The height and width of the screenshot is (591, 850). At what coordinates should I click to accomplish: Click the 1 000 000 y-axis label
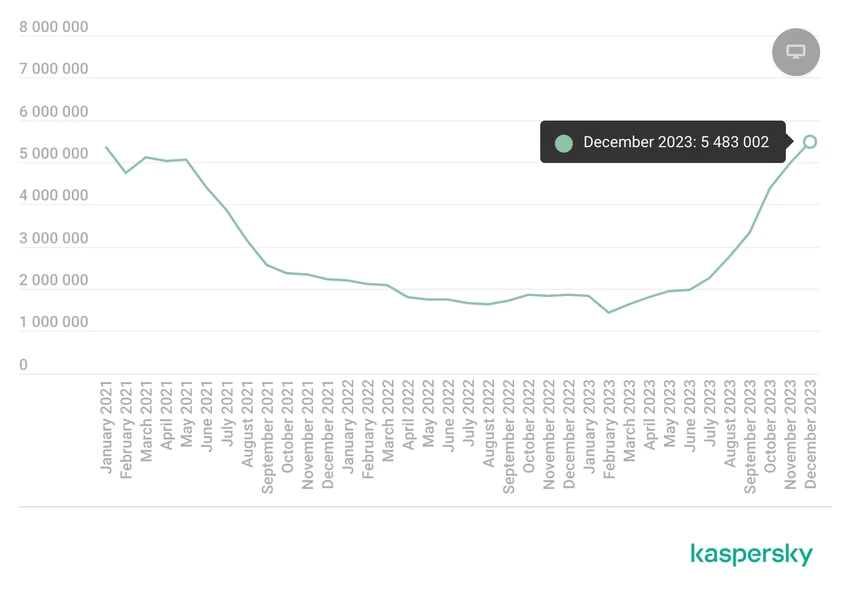(54, 322)
